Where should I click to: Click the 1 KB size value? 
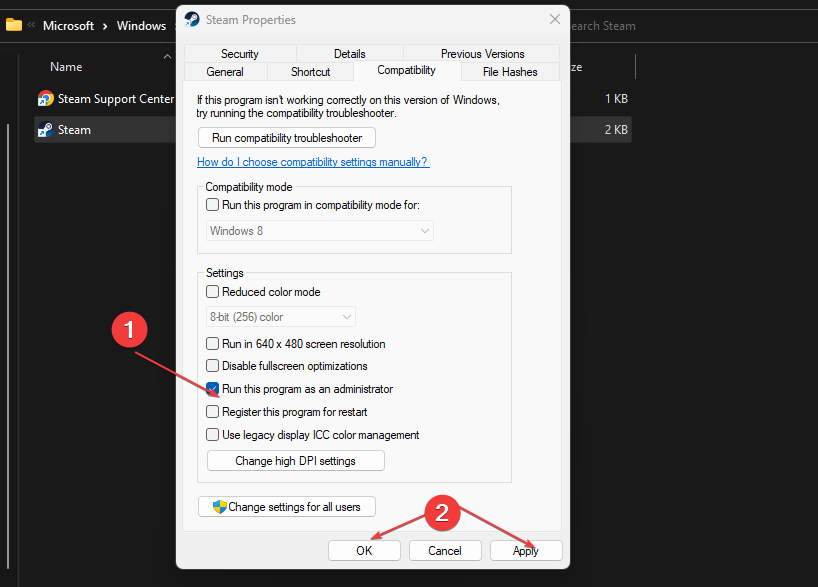tap(616, 99)
